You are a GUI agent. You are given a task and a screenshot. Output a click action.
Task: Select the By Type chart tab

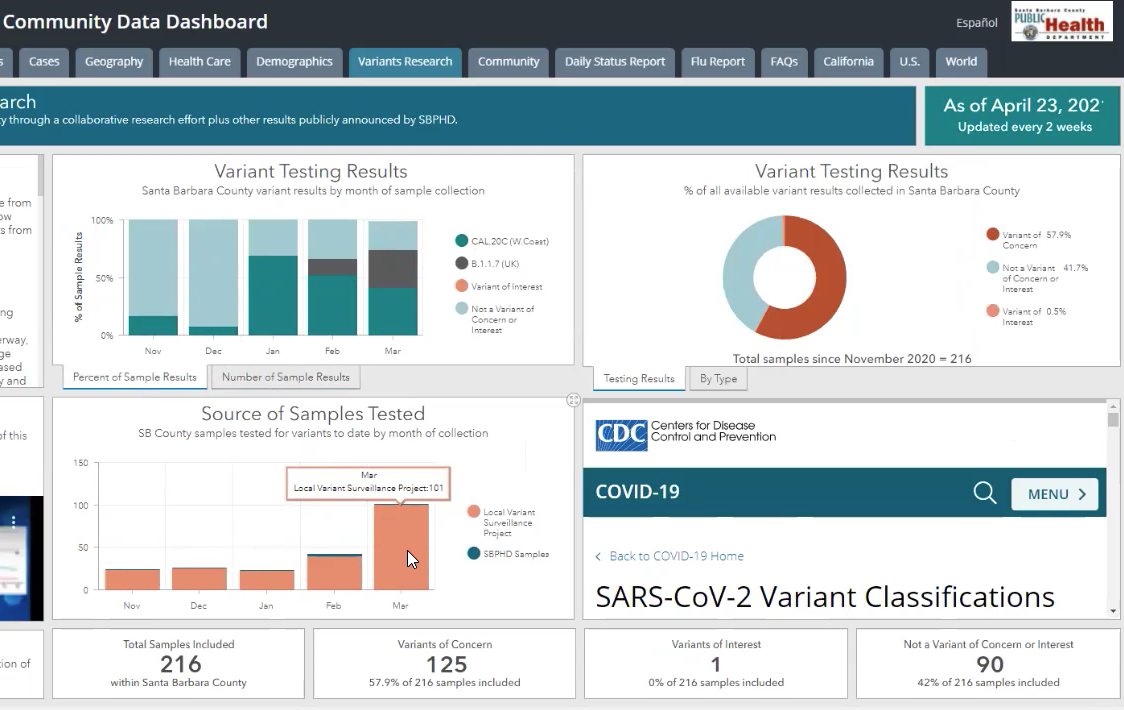[x=718, y=379]
